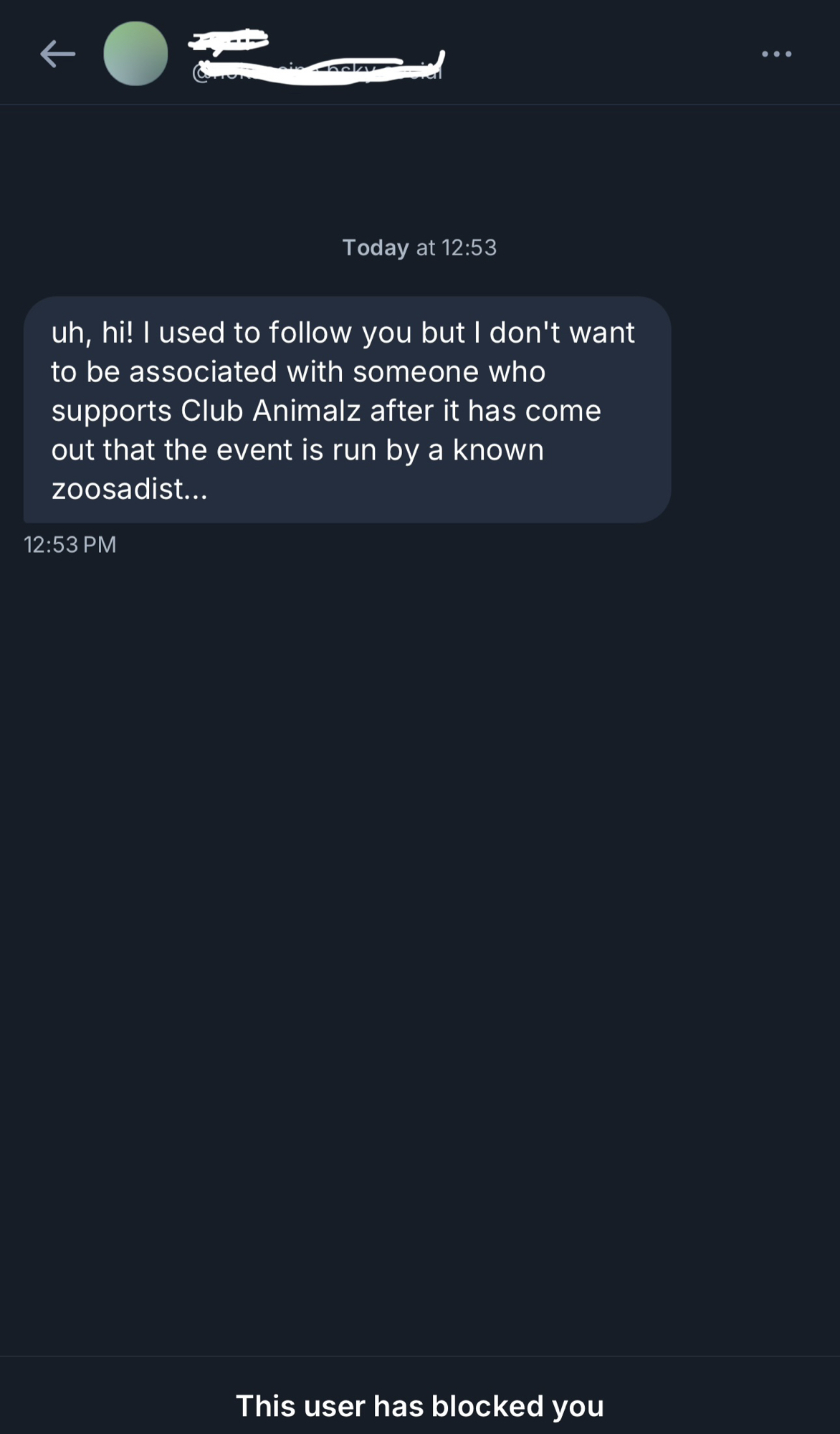Click the word "supports" in the message
The width and height of the screenshot is (840, 1434).
[111, 411]
